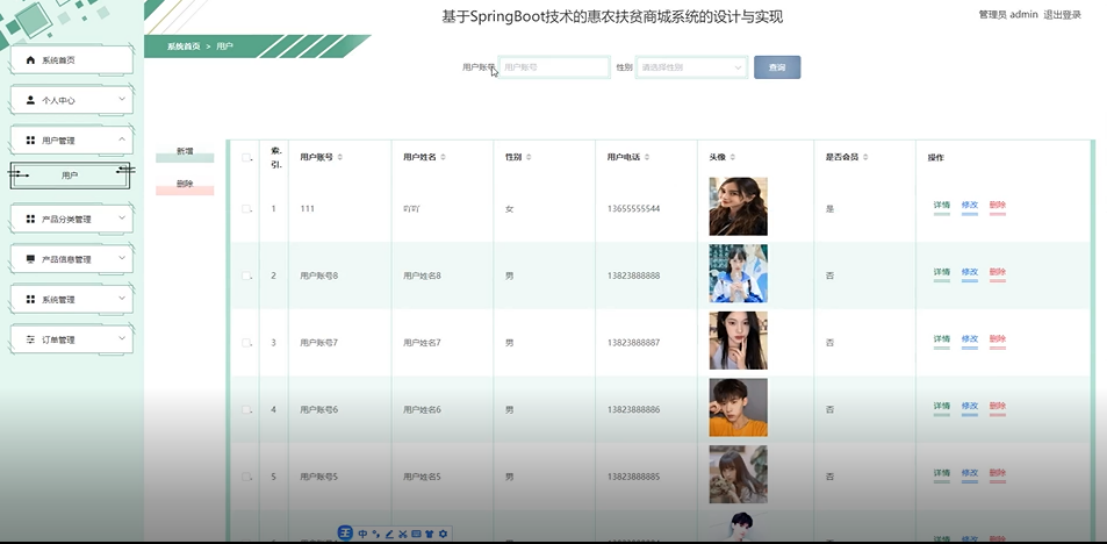Click the sliders icon beside 订单管理
Viewport: 1108px width, 544px height.
[30, 340]
